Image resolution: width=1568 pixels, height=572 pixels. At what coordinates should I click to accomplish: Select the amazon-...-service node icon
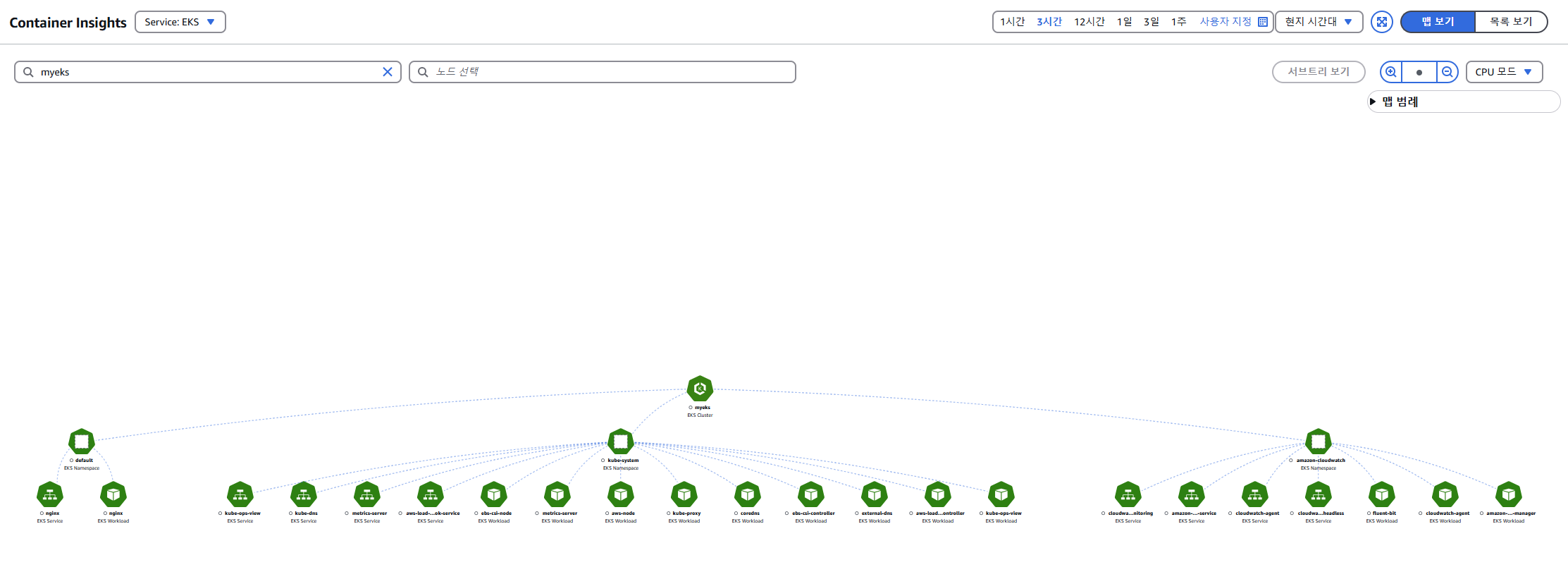click(1192, 494)
